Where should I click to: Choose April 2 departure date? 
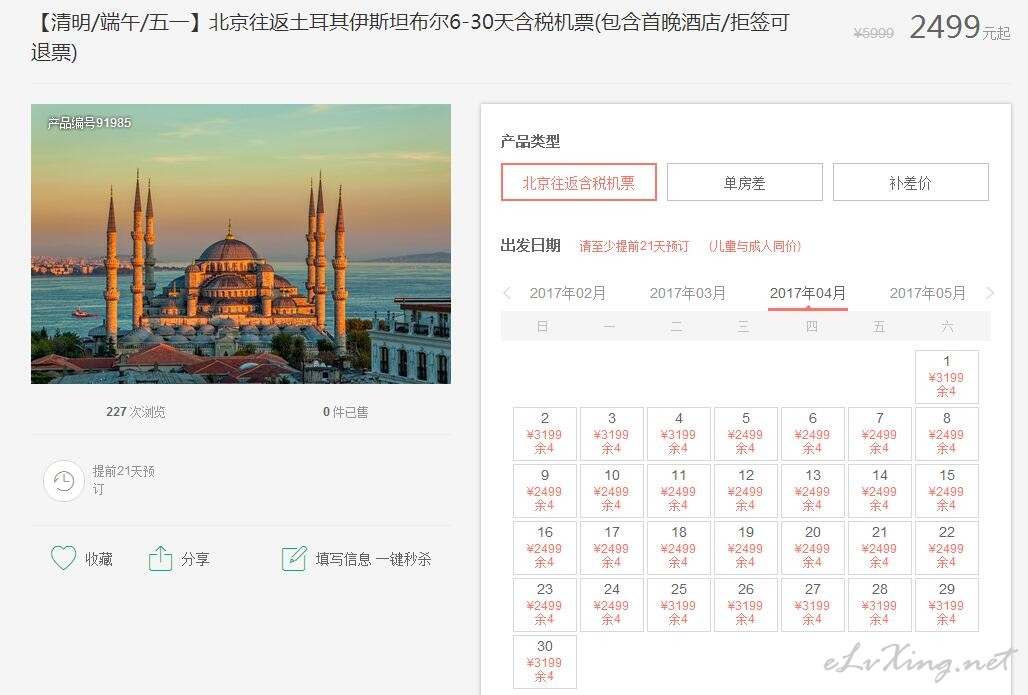click(545, 433)
